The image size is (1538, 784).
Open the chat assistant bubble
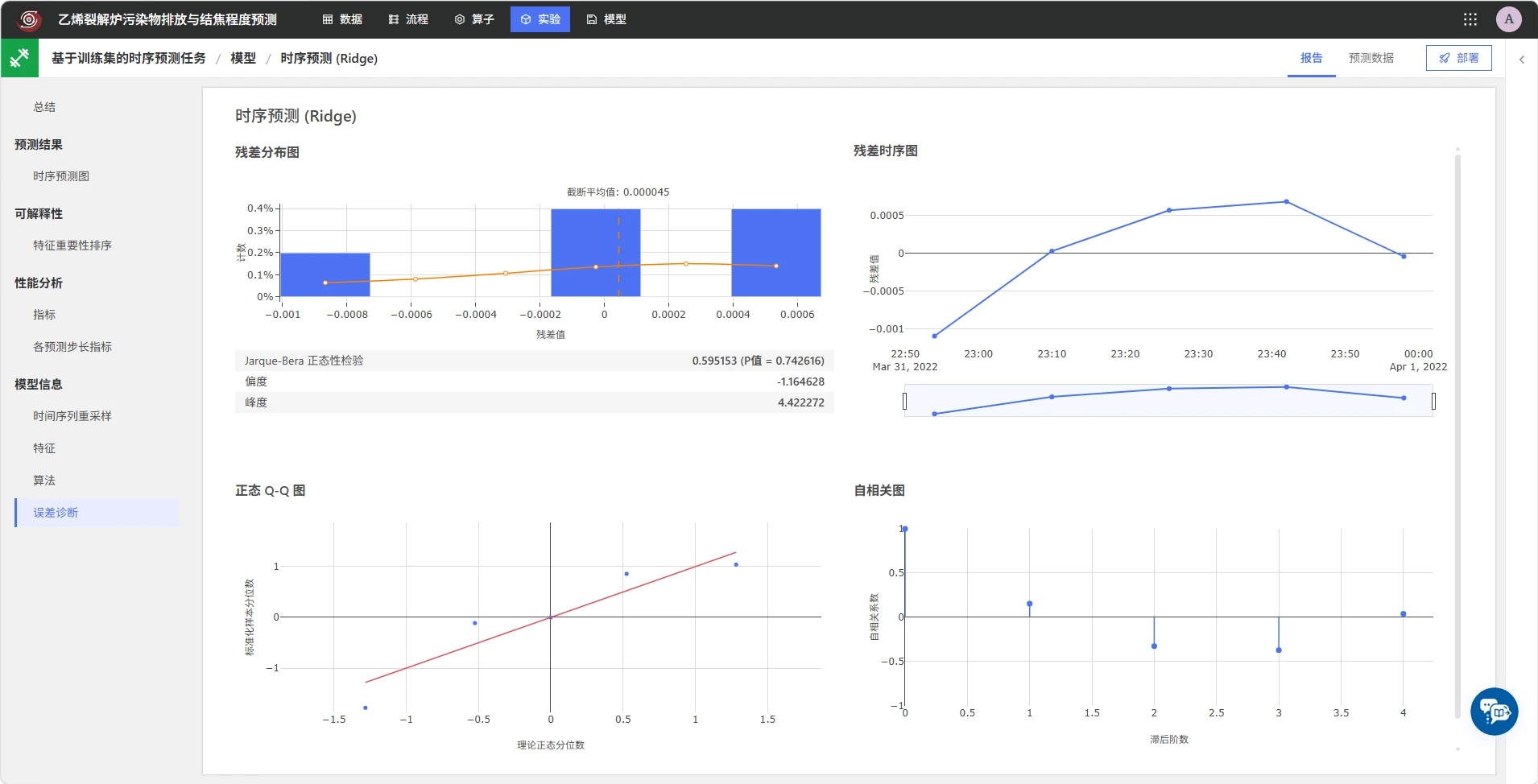point(1495,712)
